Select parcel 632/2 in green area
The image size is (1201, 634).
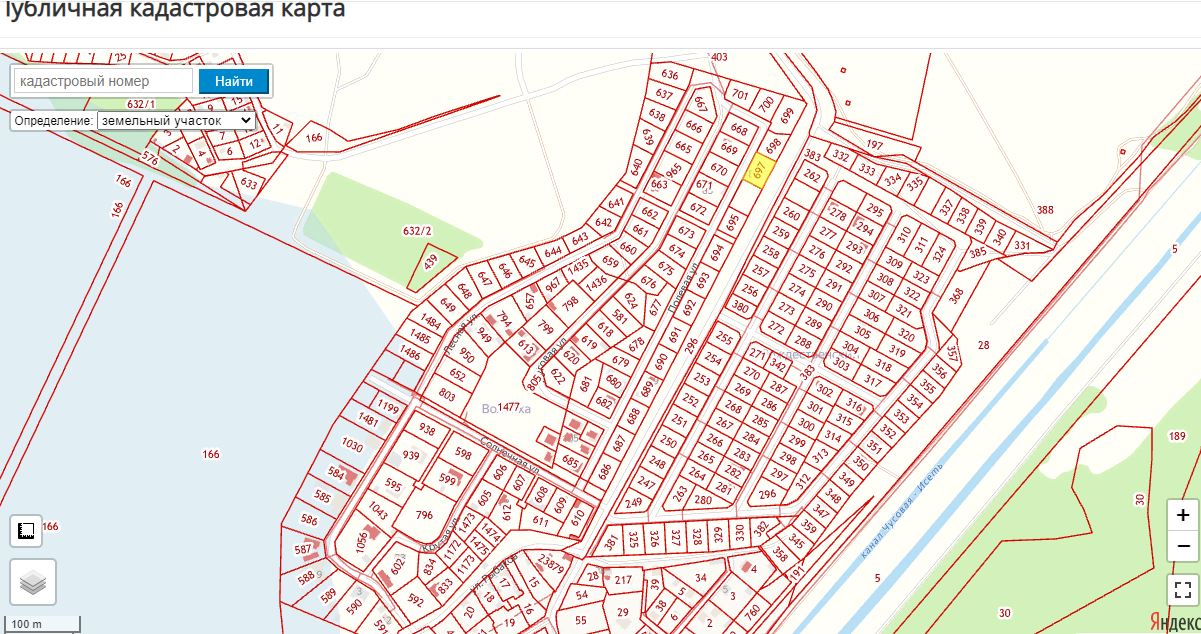pos(417,231)
